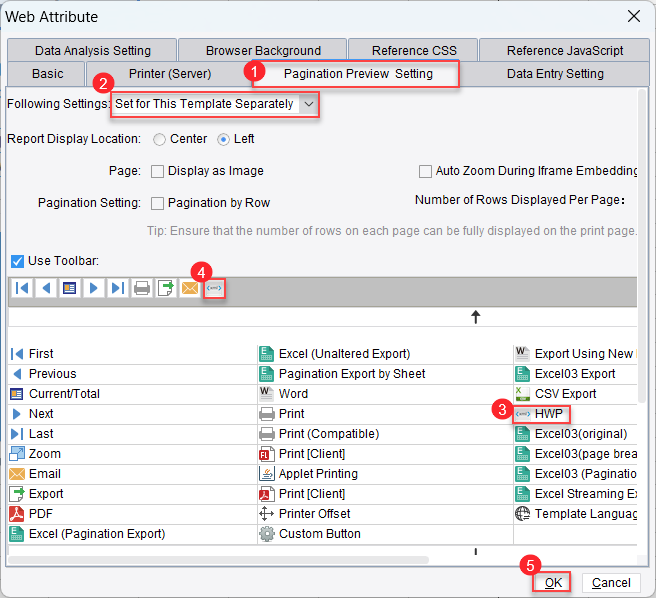Open the Data Entry Setting tab
The width and height of the screenshot is (656, 598).
click(x=555, y=74)
